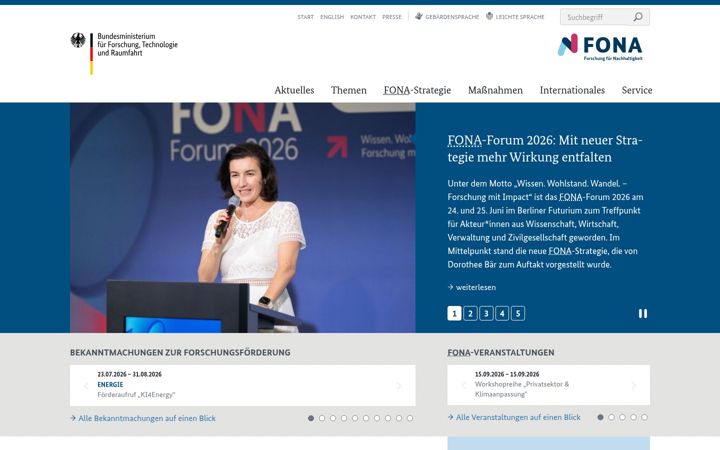
Task: Open the Gebärdensprache sign language link
Action: (447, 17)
